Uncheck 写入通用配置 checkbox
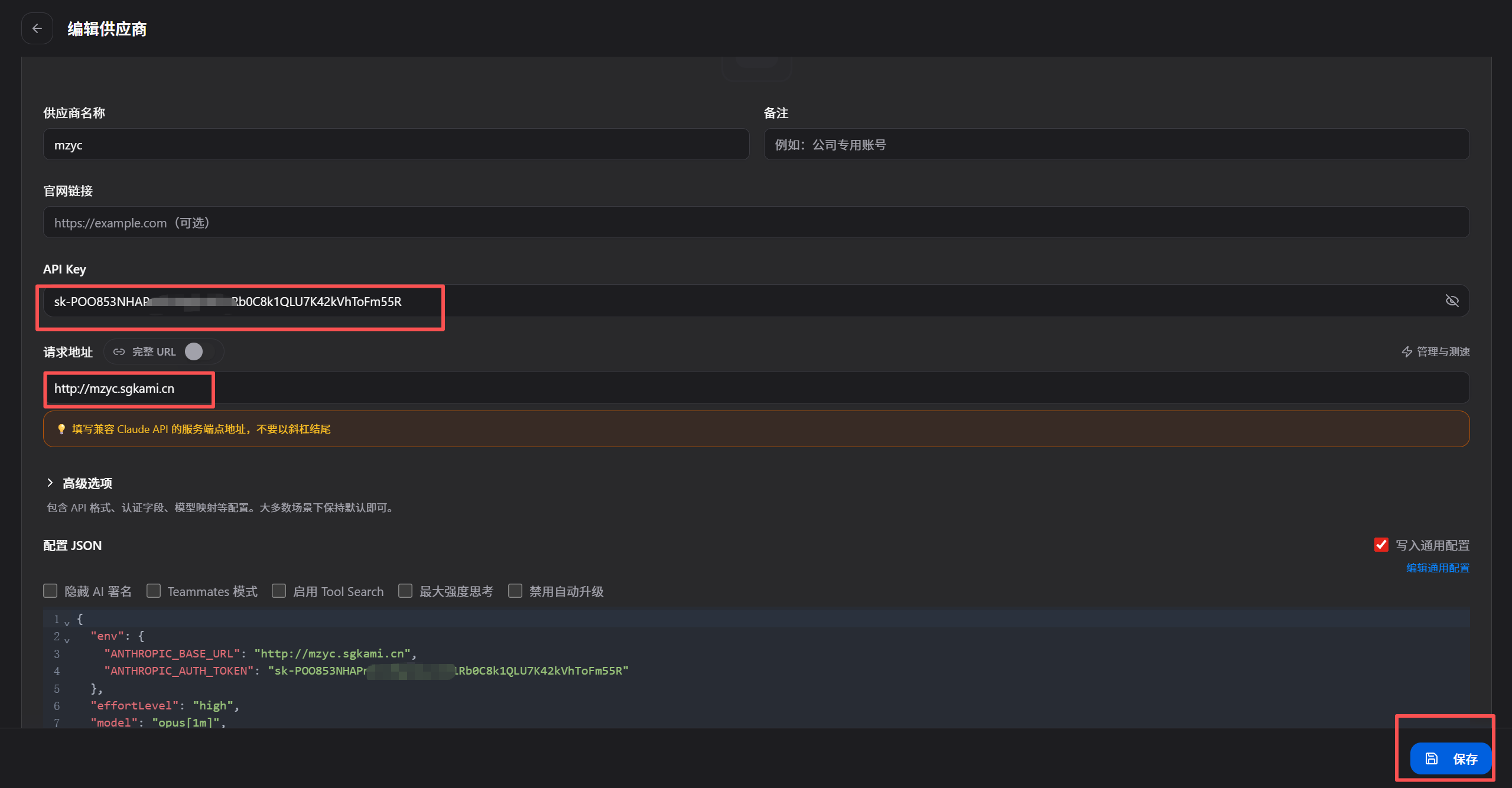Image resolution: width=1512 pixels, height=788 pixels. coord(1381,545)
